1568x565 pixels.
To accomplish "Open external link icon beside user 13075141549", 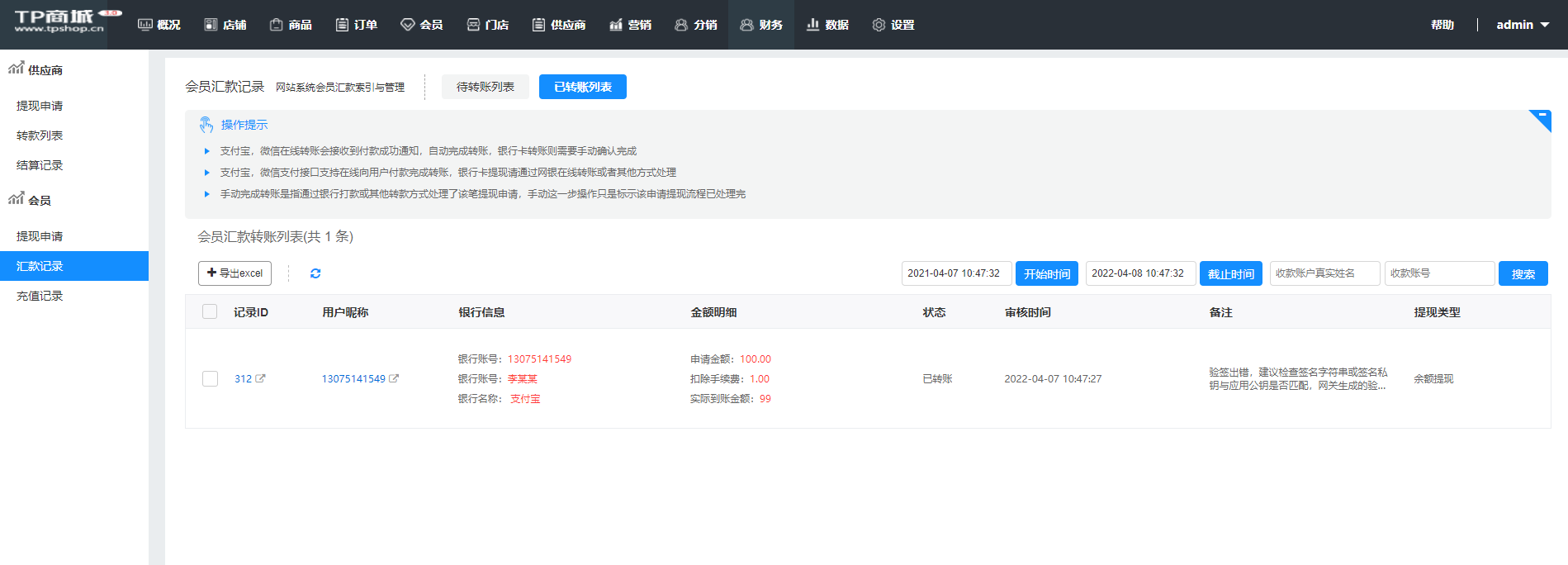I will pos(394,378).
